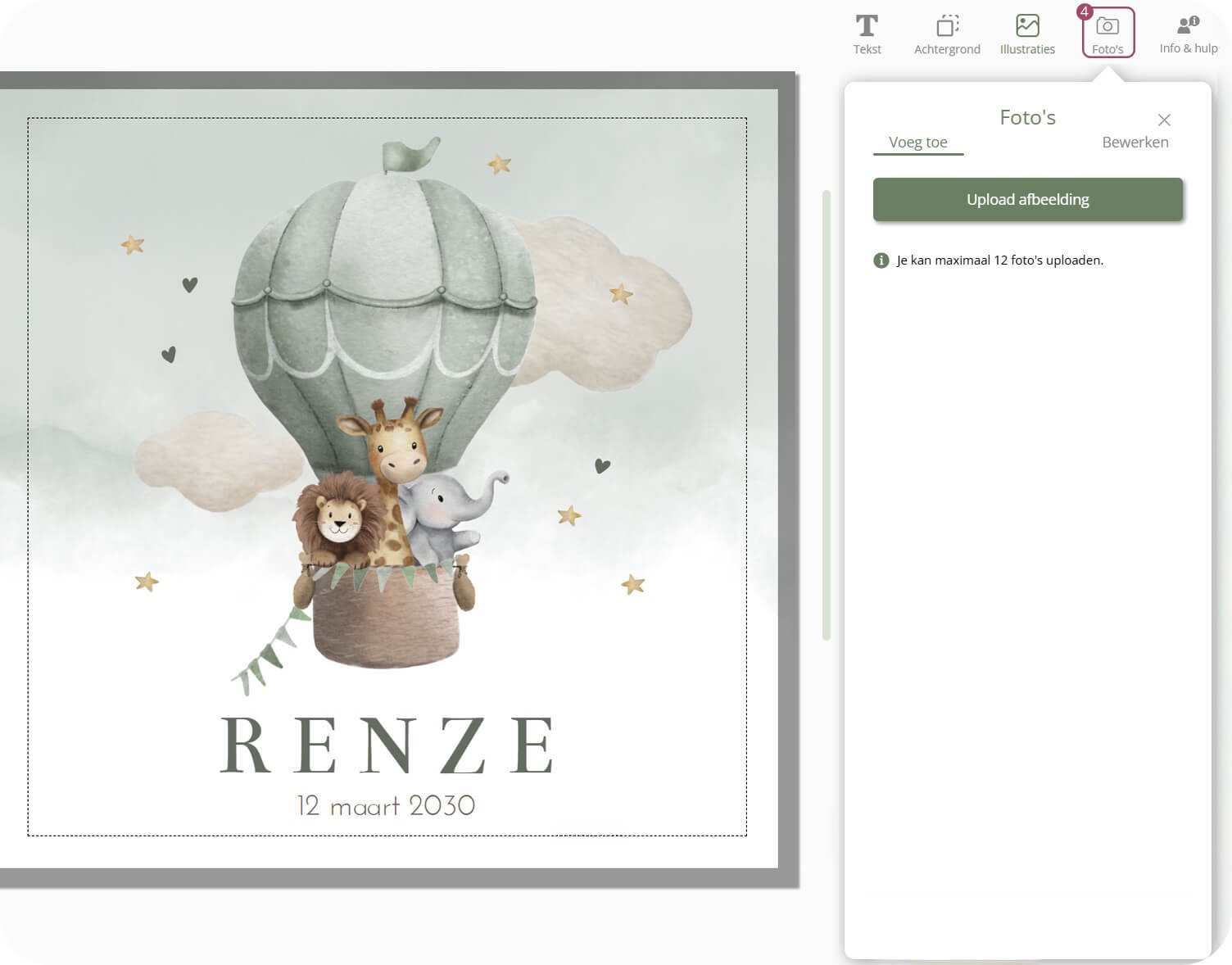The height and width of the screenshot is (965, 1232).
Task: Click the red notification badge showing 4
Action: pos(1084,11)
